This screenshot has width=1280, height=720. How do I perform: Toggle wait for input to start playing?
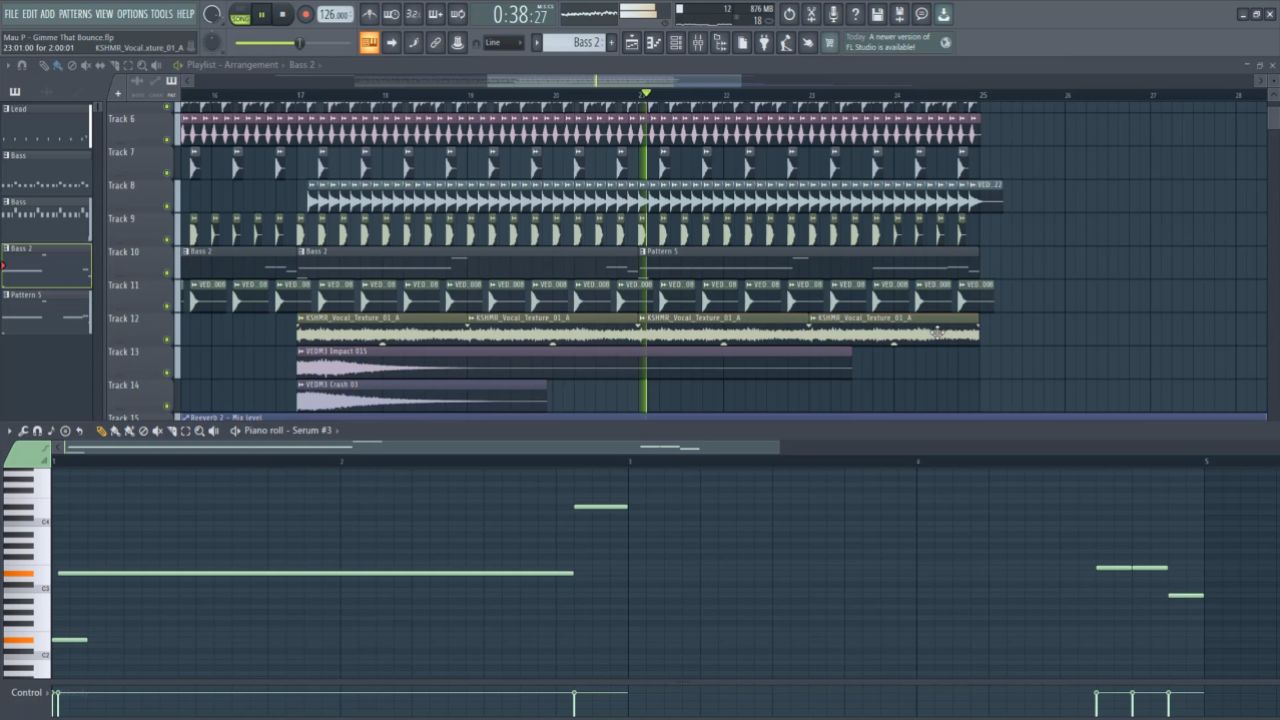391,15
